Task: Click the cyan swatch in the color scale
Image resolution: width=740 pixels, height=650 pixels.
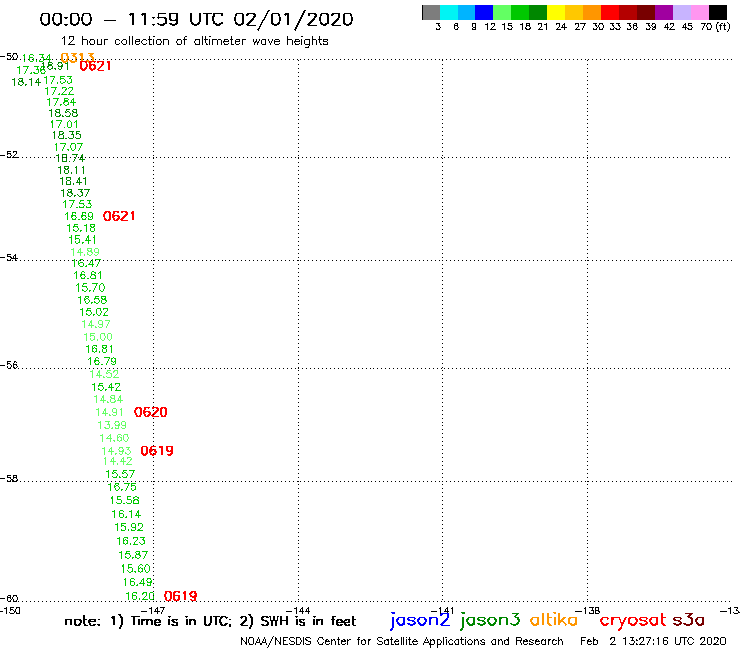Action: [449, 12]
